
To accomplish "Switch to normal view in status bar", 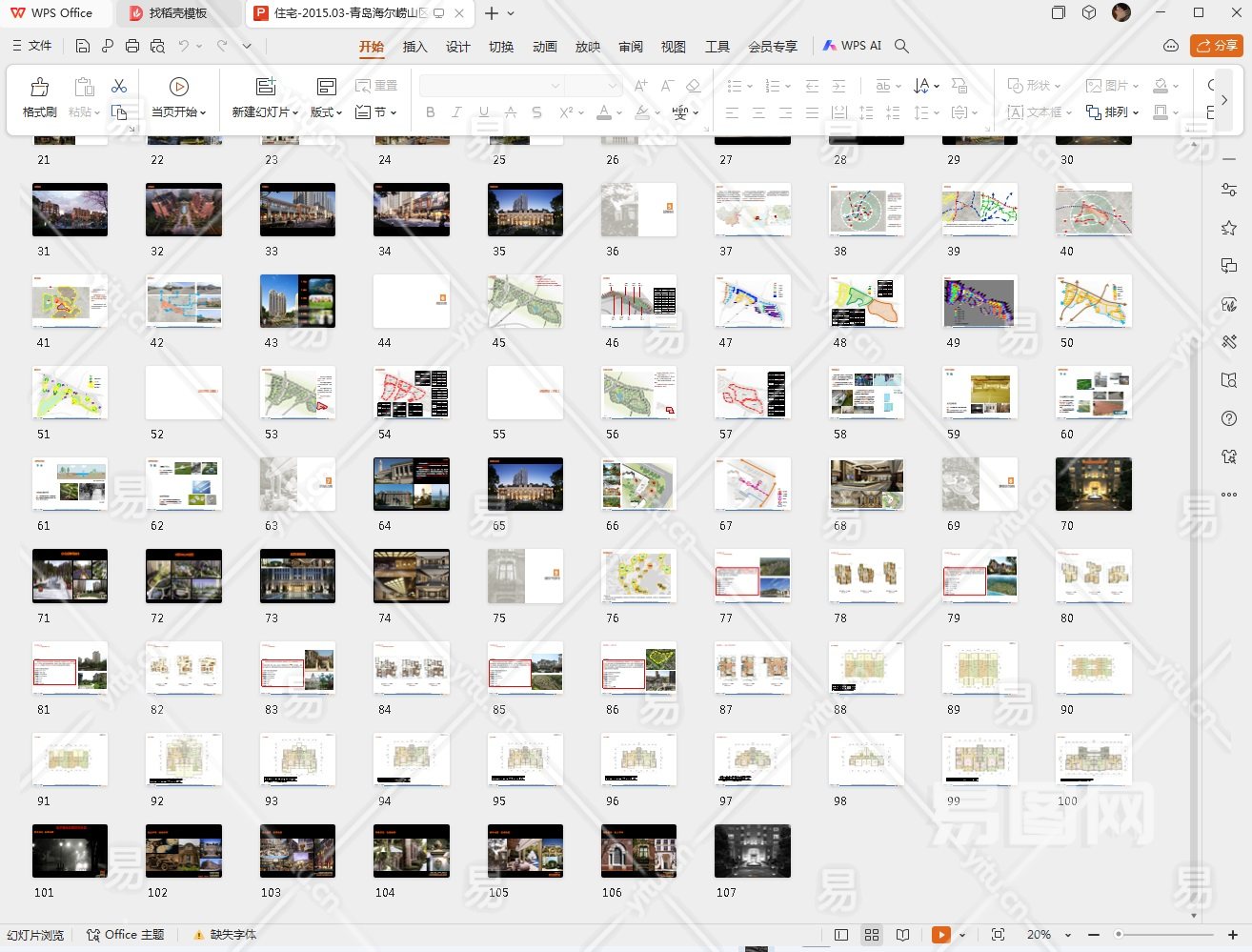I will point(840,935).
